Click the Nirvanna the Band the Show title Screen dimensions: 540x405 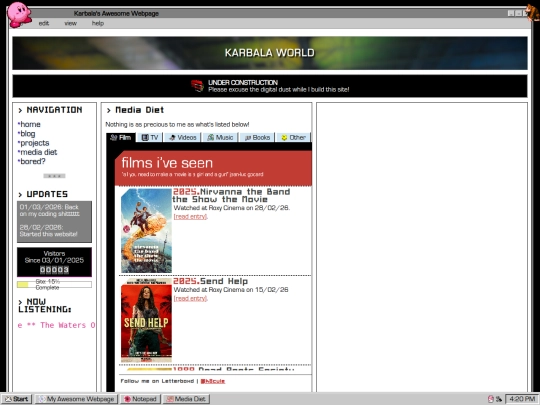click(x=231, y=196)
